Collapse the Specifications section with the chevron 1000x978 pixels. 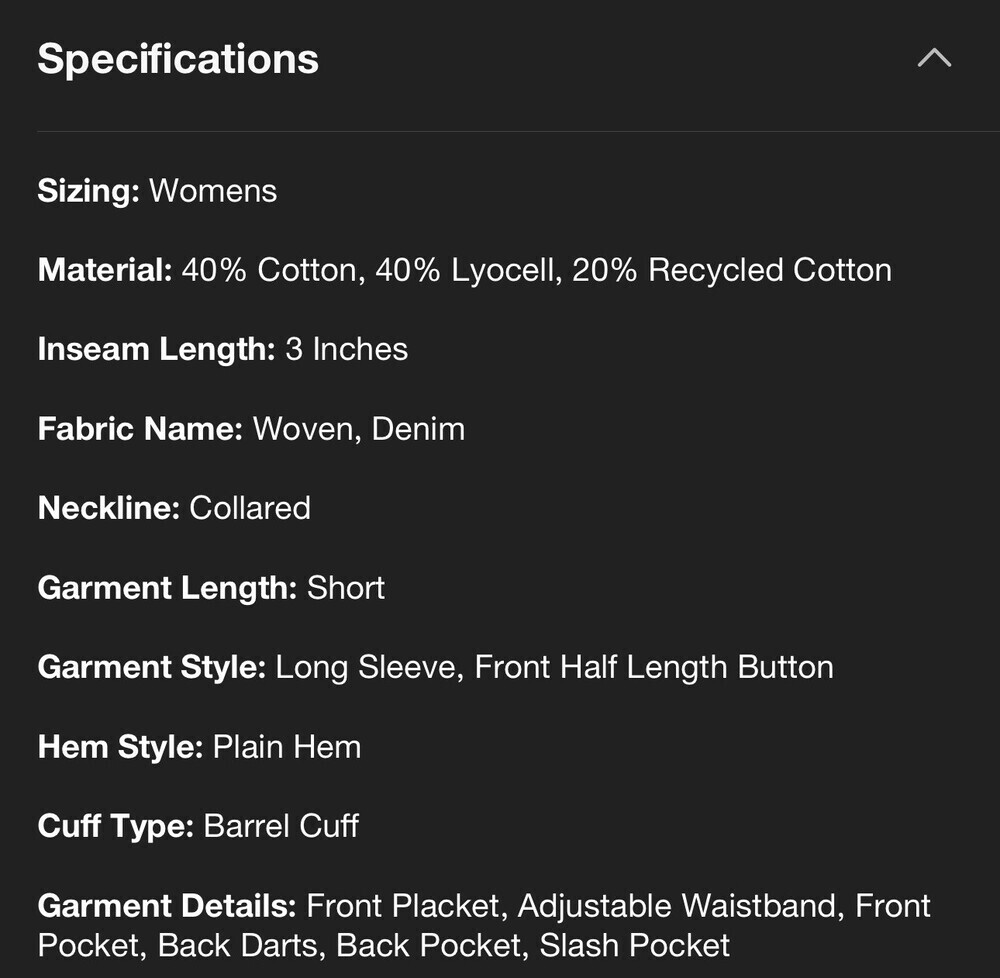coord(934,58)
